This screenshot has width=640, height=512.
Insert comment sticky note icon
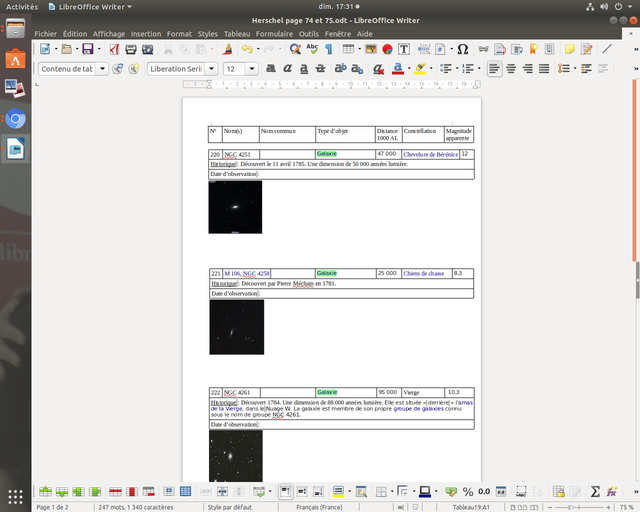570,49
